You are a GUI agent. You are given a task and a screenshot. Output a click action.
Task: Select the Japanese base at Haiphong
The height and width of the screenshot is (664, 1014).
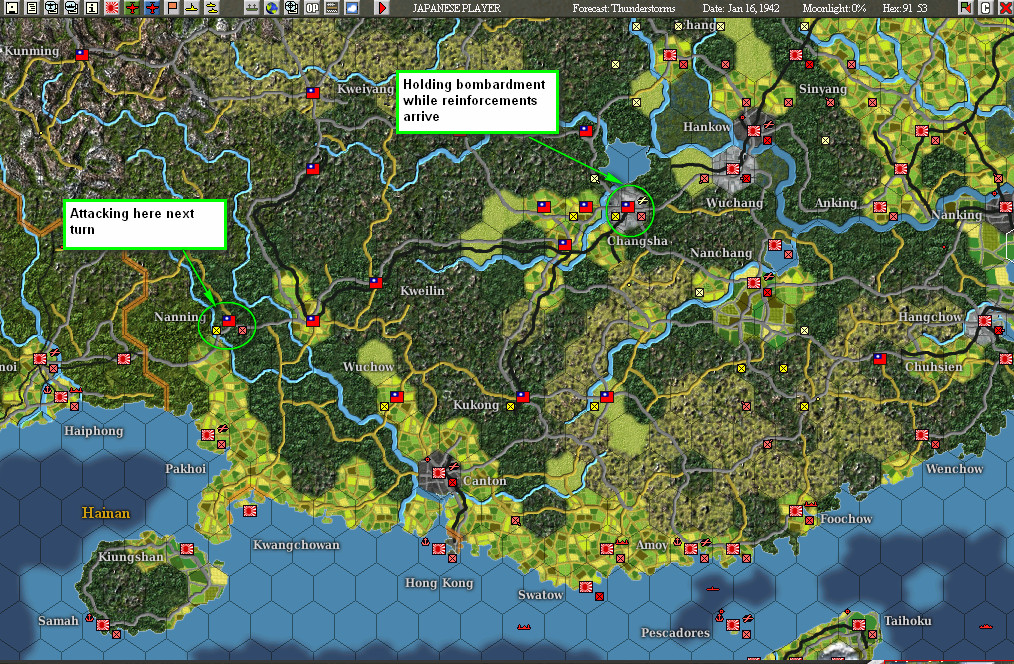(61, 396)
